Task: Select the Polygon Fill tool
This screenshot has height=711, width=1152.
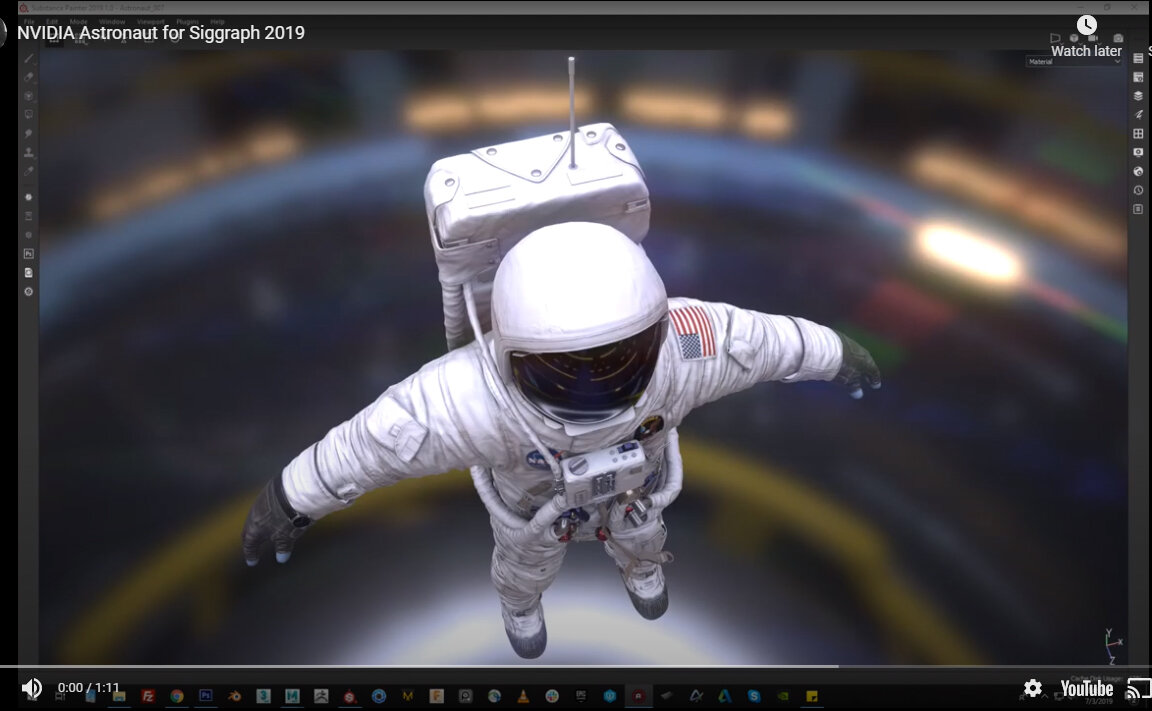Action: click(x=29, y=115)
